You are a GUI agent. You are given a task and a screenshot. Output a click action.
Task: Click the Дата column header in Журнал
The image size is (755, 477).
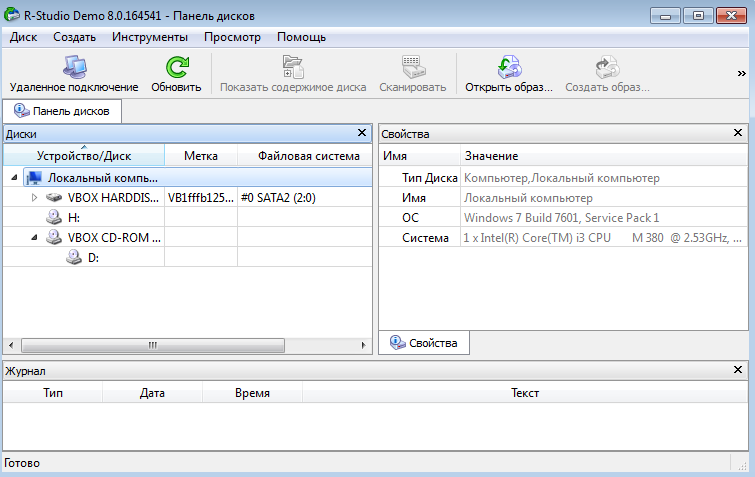point(152,393)
